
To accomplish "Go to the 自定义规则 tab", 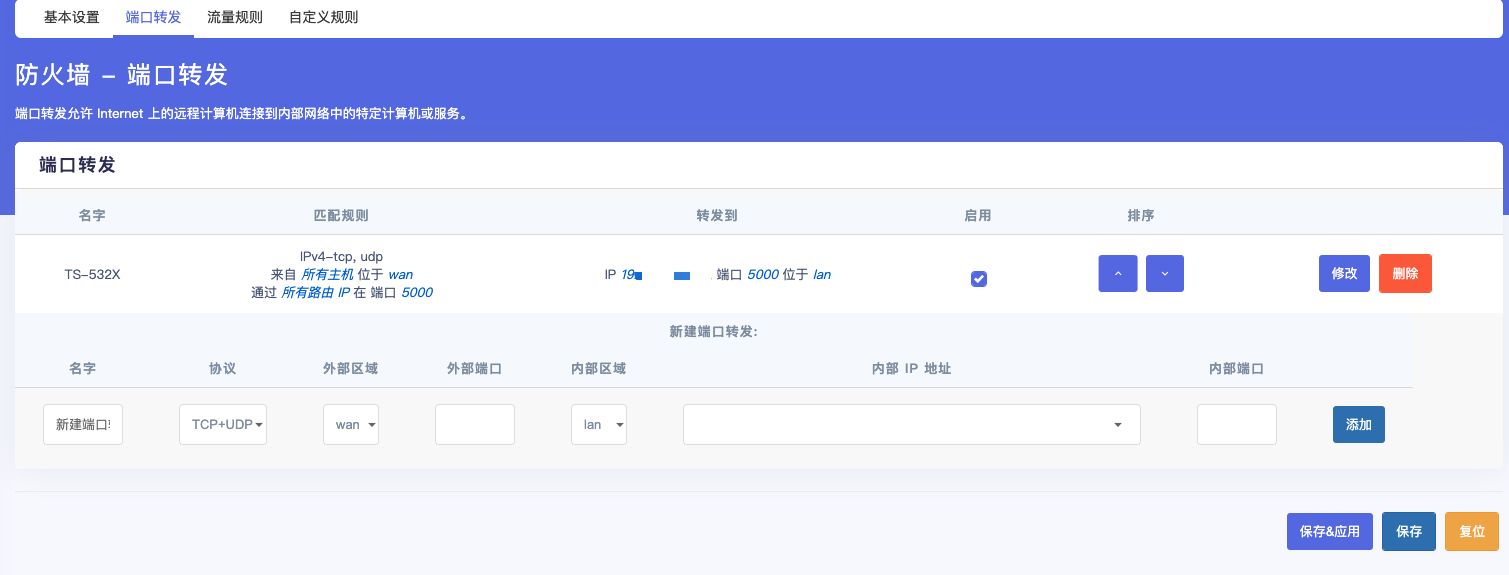I will point(323,17).
